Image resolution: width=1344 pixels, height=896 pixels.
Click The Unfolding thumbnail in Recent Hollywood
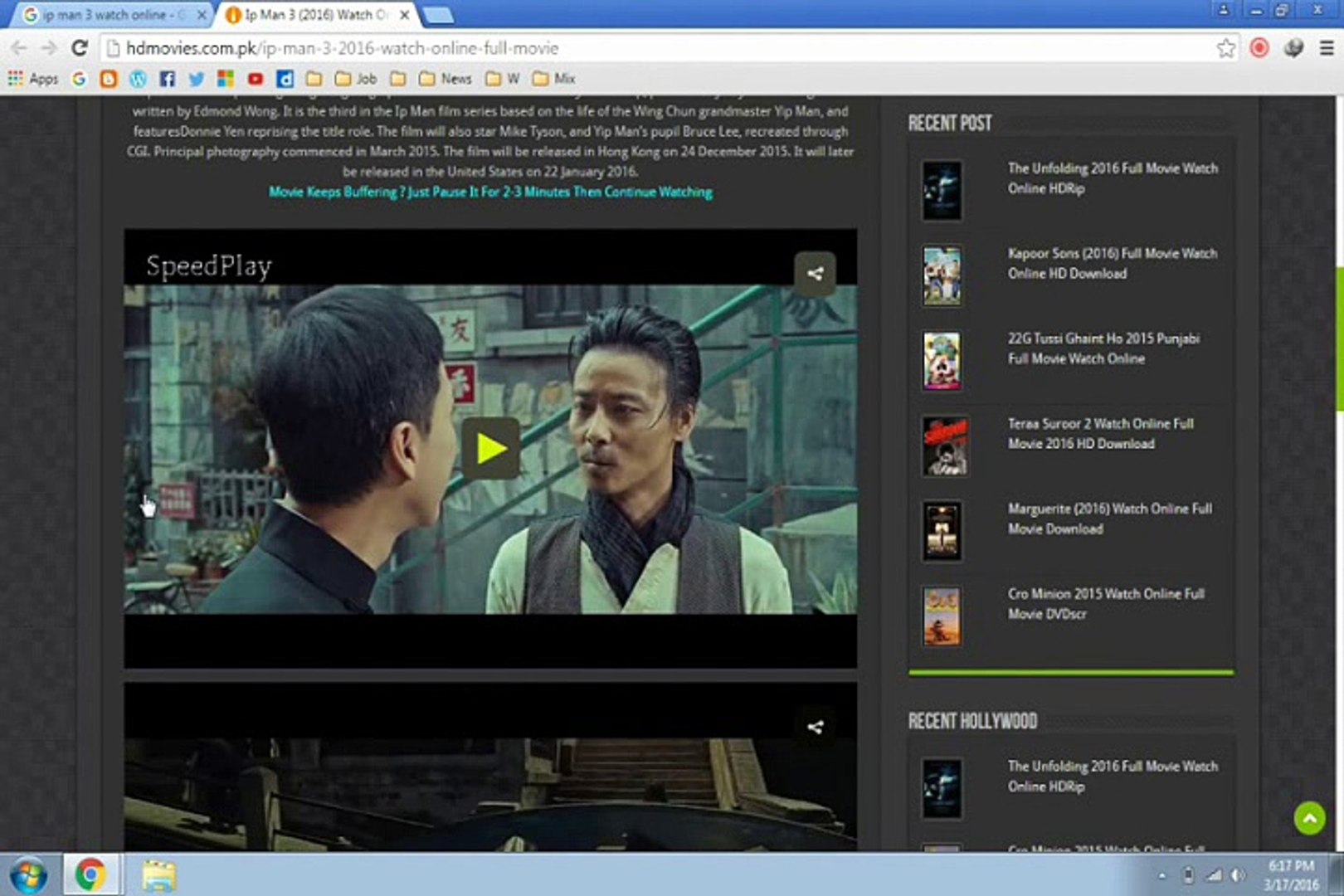pos(942,789)
